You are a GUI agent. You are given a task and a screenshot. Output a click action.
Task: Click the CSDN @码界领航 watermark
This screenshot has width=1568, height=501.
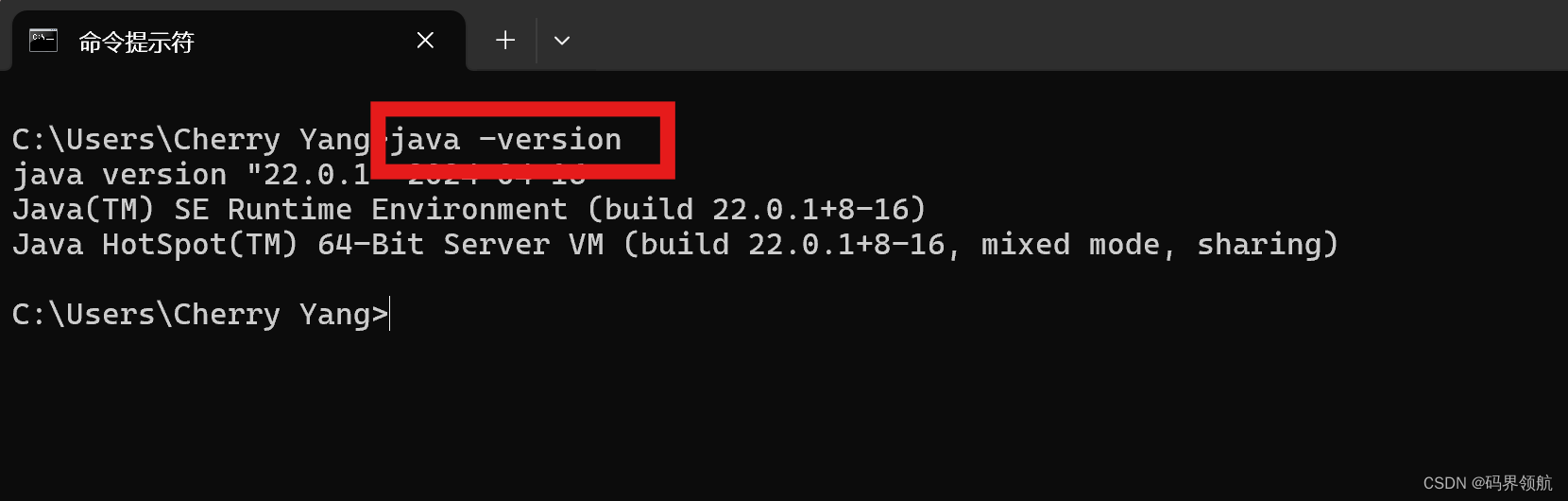click(x=1488, y=483)
